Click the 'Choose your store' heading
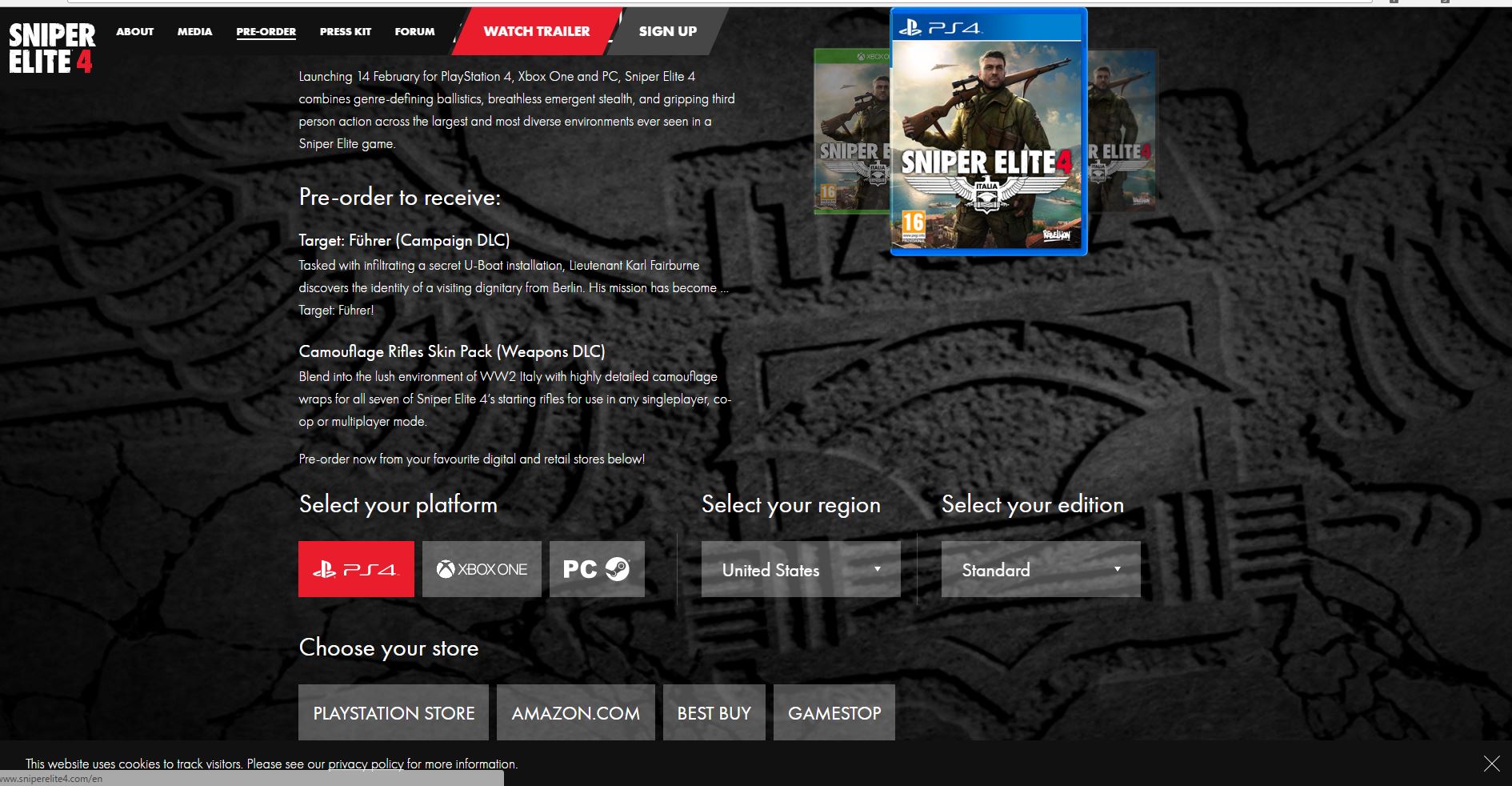The width and height of the screenshot is (1512, 786). click(388, 648)
